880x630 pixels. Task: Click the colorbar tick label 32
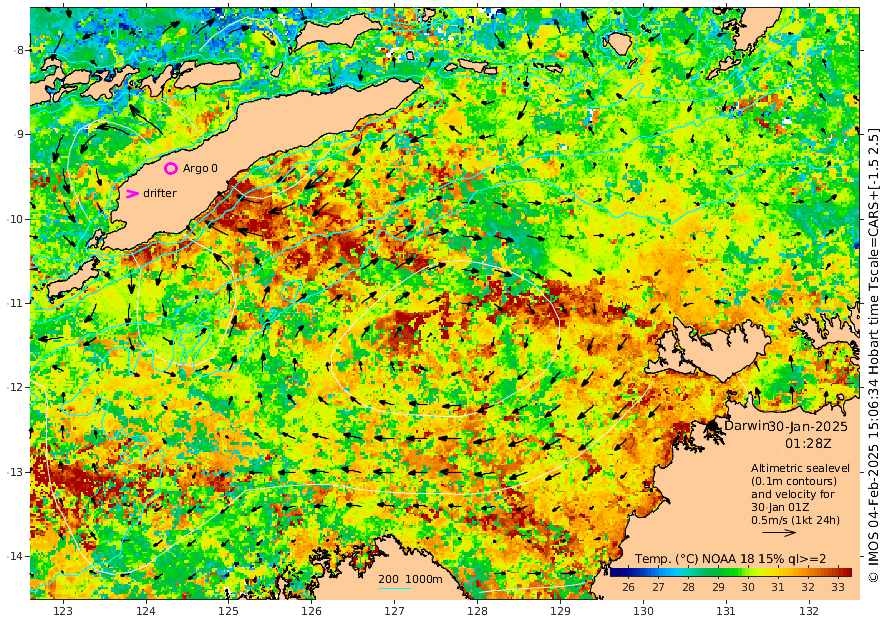[x=808, y=587]
